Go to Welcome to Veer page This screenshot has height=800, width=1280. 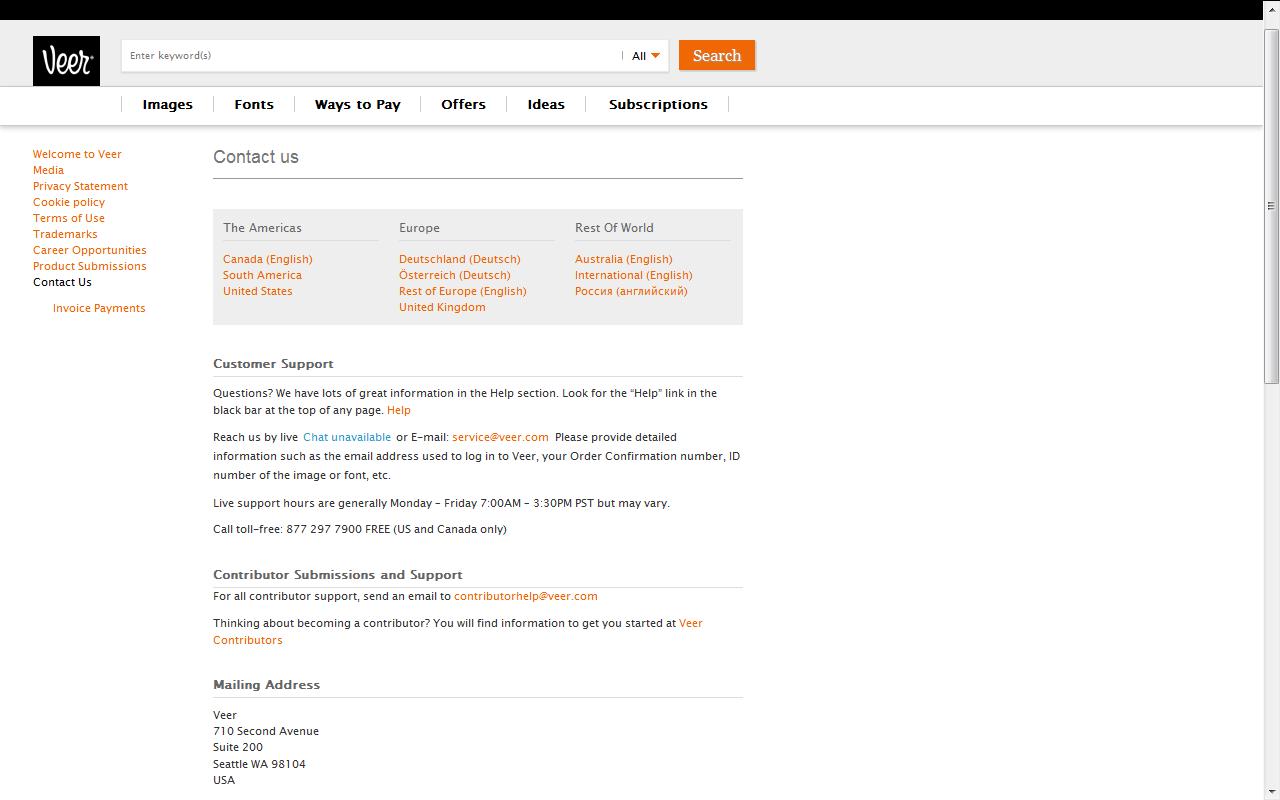77,154
